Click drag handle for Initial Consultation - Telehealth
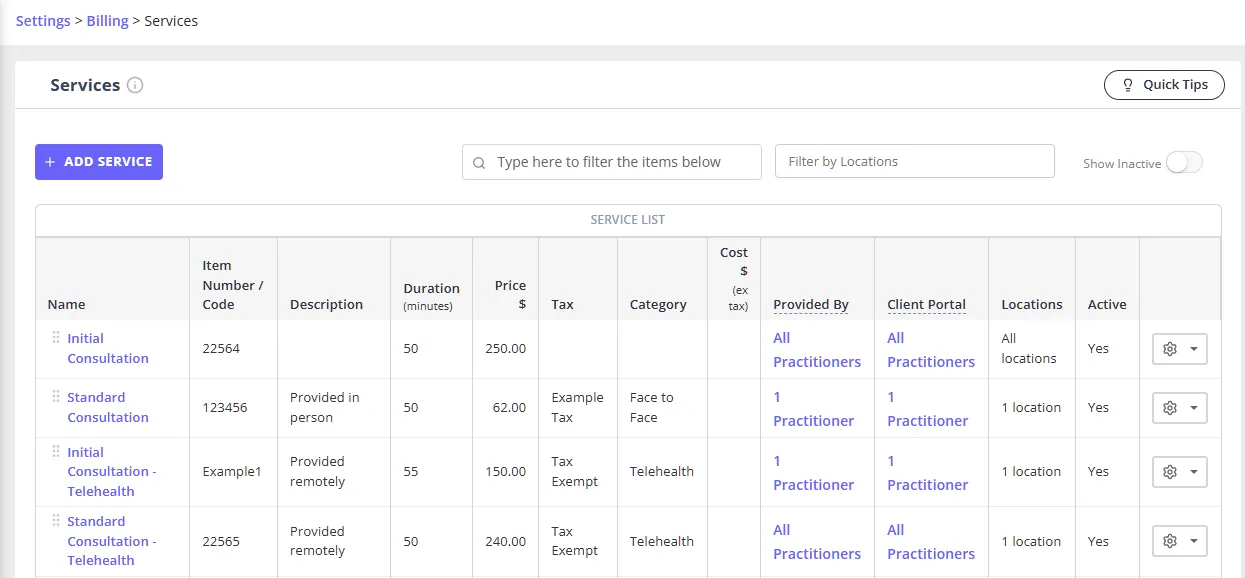Screen dimensions: 1245x578 click(x=56, y=452)
